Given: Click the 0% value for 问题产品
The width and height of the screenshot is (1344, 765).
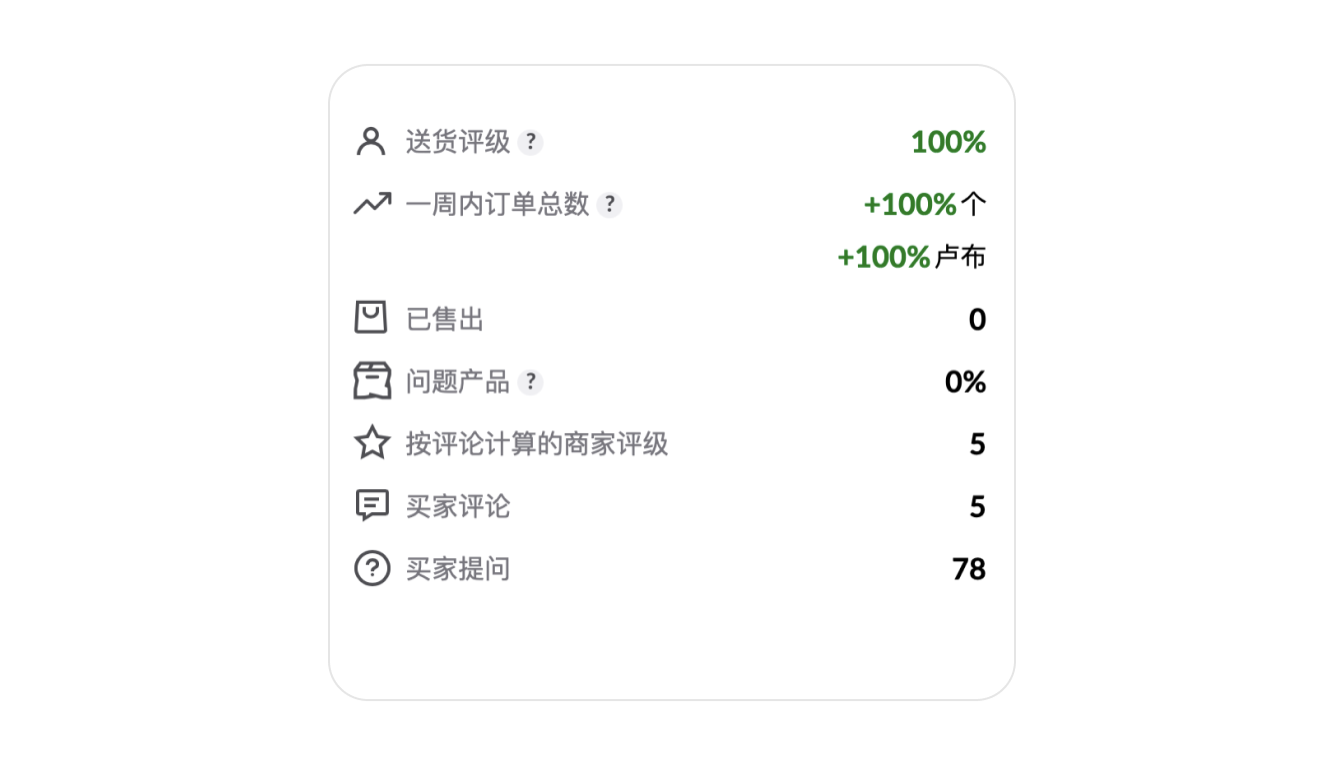Looking at the screenshot, I should pyautogui.click(x=966, y=381).
